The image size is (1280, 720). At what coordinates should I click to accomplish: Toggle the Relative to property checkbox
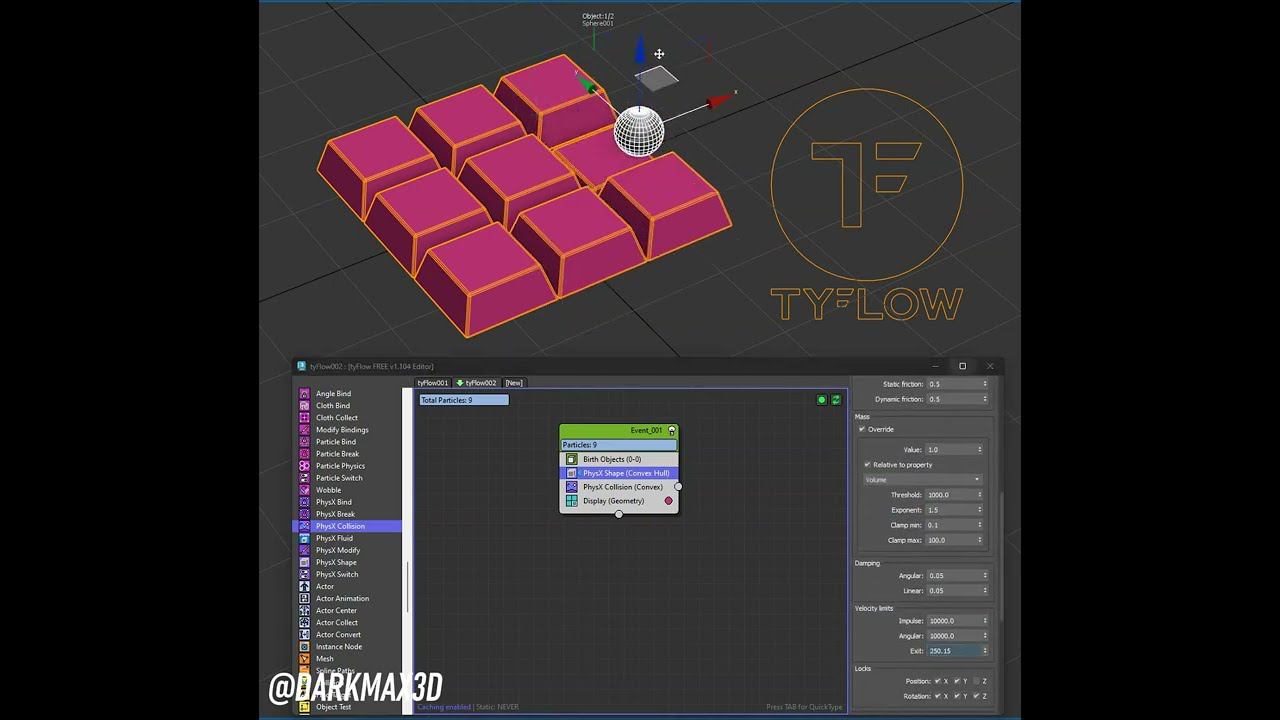867,464
